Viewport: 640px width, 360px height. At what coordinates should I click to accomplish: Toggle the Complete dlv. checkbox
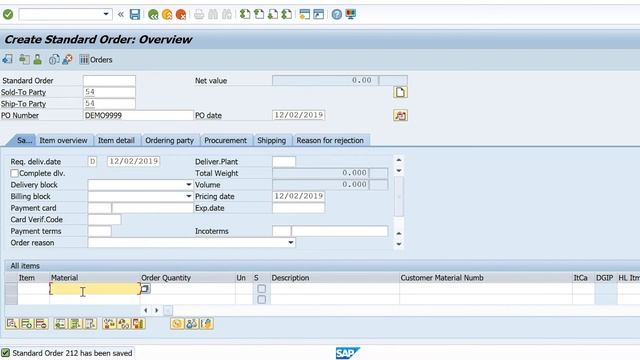(x=14, y=173)
